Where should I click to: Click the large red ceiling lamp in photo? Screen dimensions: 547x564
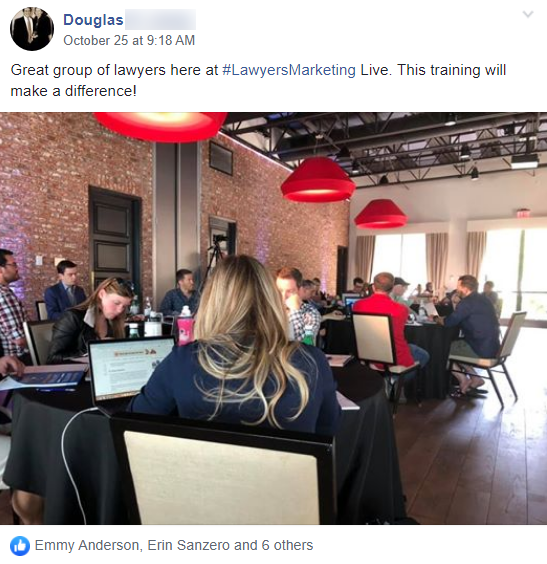point(161,127)
